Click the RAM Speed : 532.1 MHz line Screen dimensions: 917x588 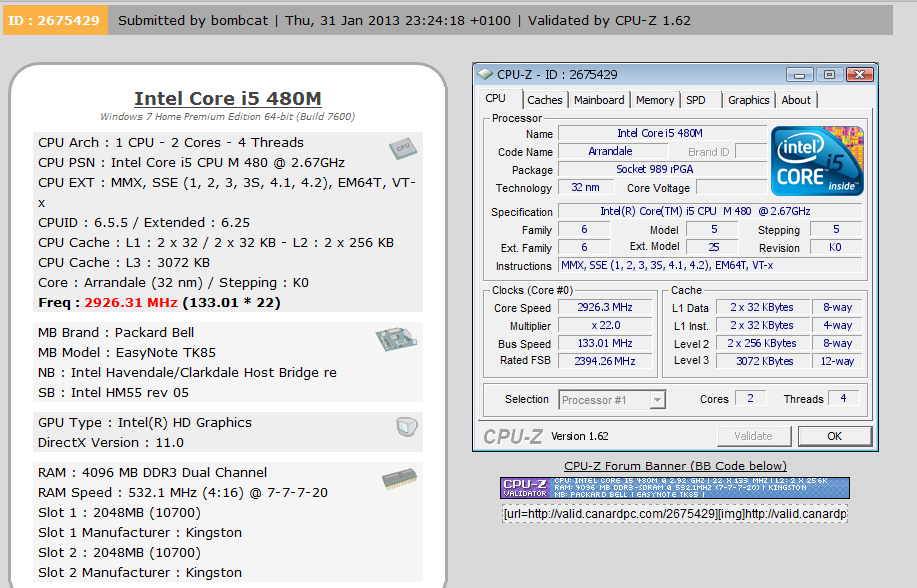point(182,493)
